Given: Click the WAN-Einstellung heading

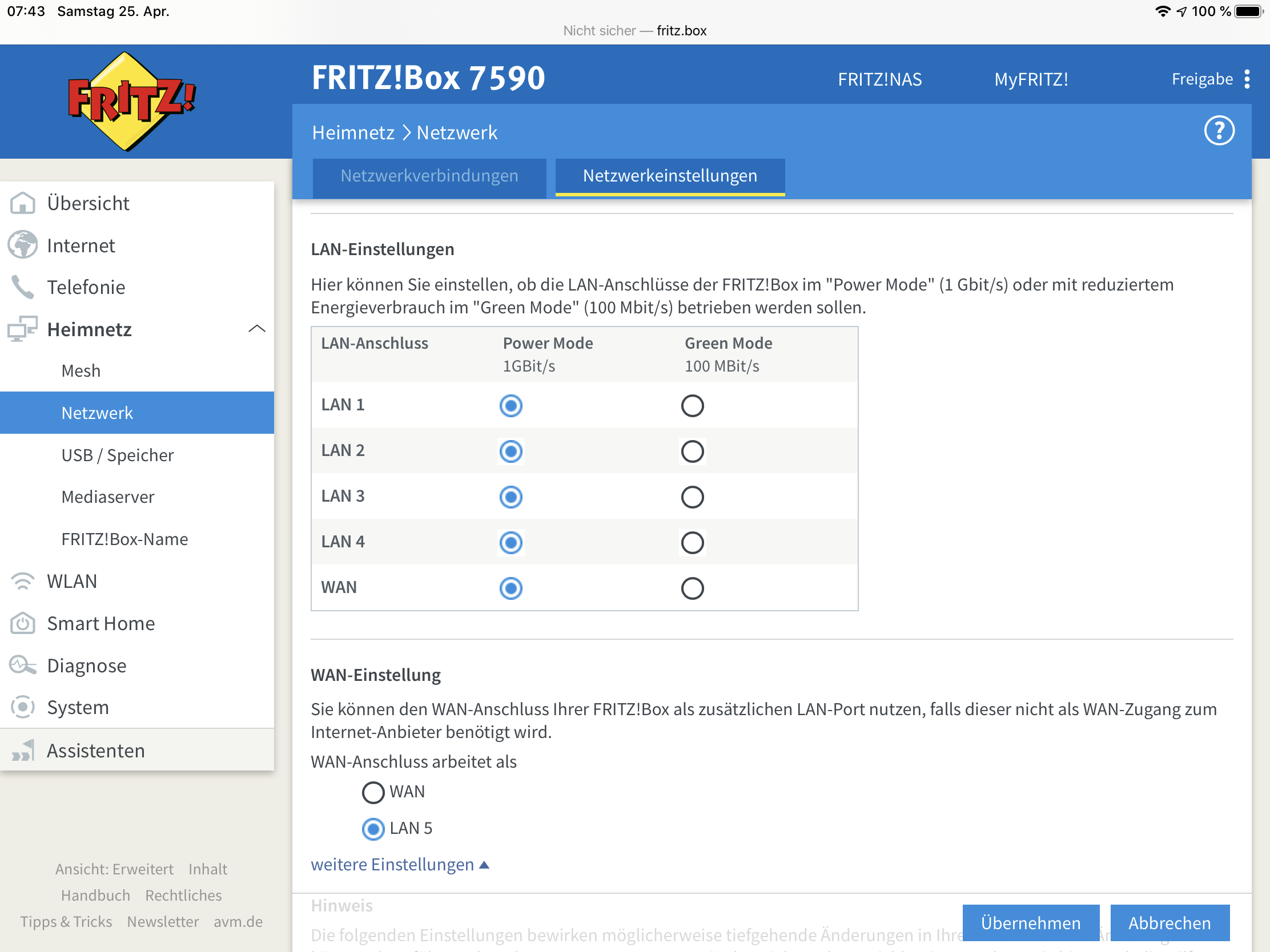Looking at the screenshot, I should click(x=376, y=675).
